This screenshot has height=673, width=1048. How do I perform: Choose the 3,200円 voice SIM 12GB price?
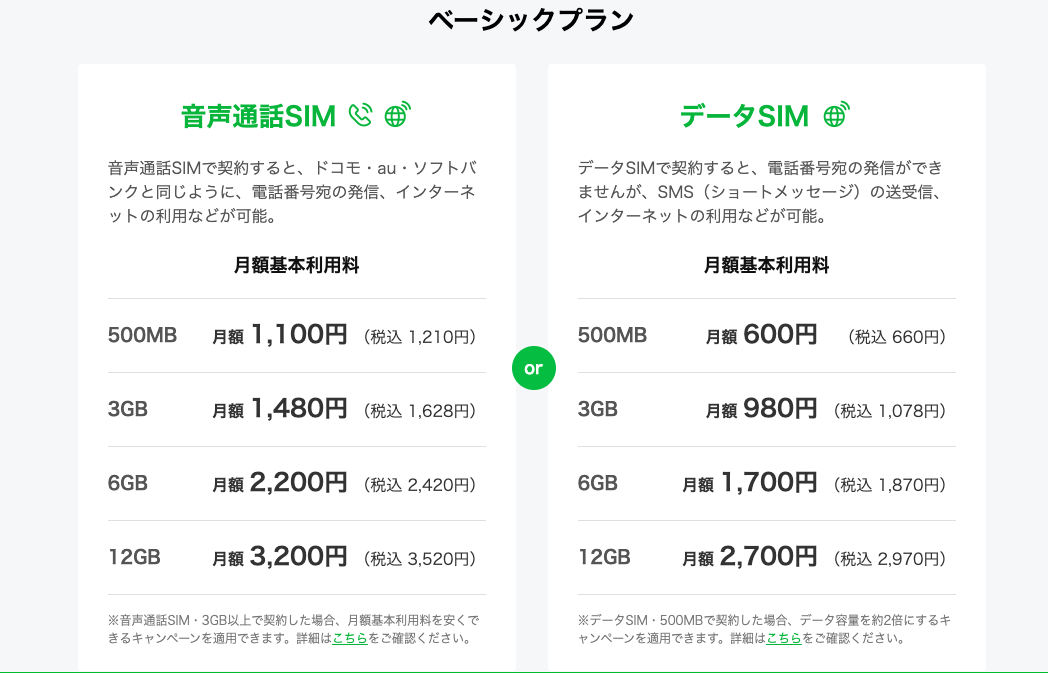tap(299, 557)
